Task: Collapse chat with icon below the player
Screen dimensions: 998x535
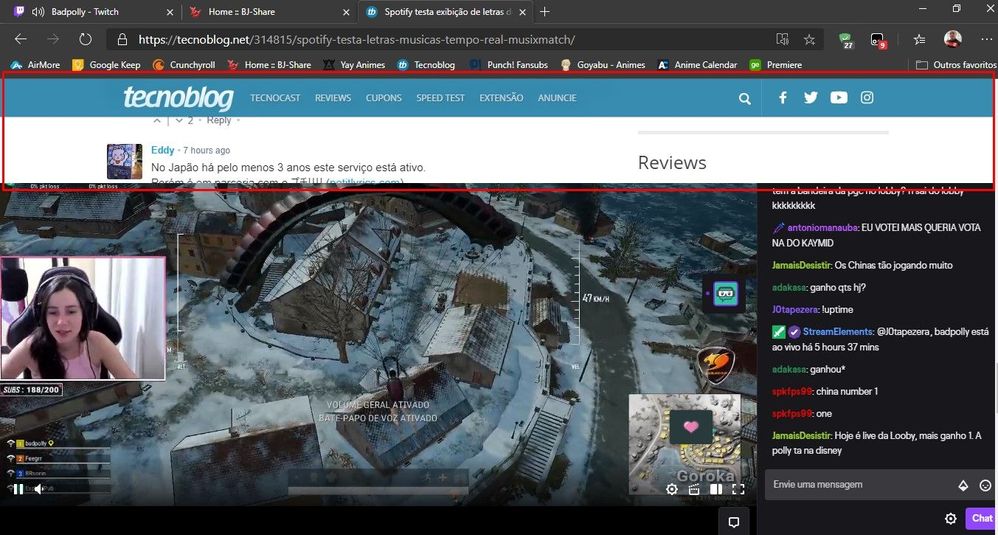Action: pyautogui.click(x=734, y=522)
